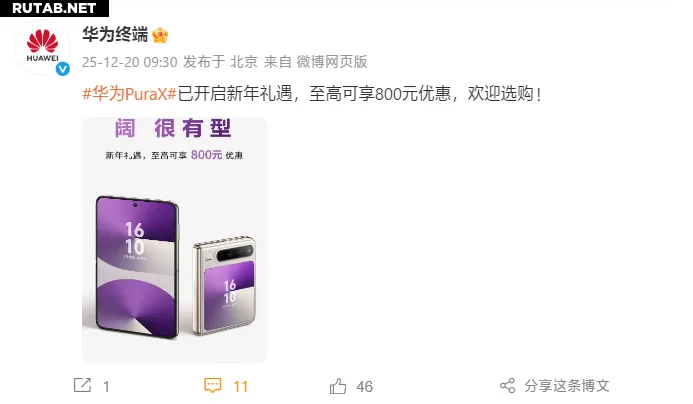Open the 华为终端 account name
The image size is (693, 404).
pos(115,34)
